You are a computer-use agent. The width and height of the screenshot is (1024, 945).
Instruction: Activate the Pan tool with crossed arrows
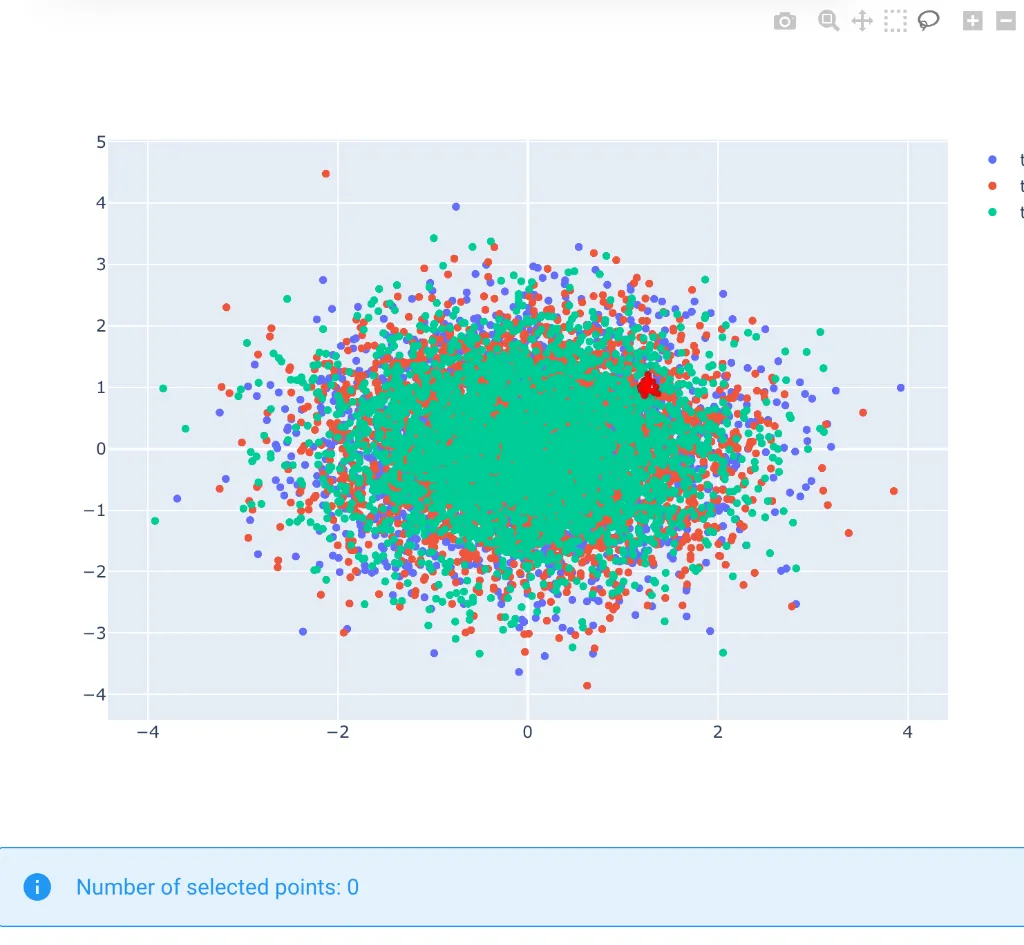[862, 21]
